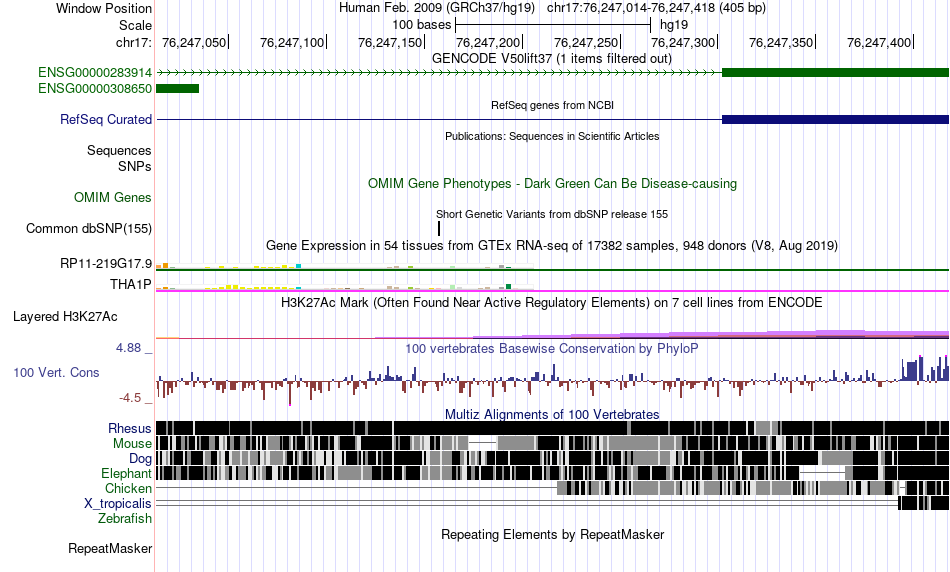Click the RP11-219G17.9 expression label

(106, 264)
